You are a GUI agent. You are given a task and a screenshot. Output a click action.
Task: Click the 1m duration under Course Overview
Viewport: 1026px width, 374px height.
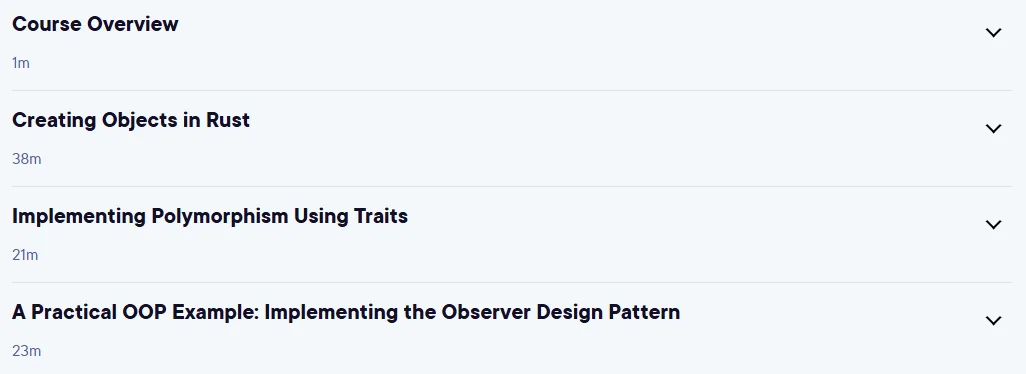pyautogui.click(x=21, y=63)
